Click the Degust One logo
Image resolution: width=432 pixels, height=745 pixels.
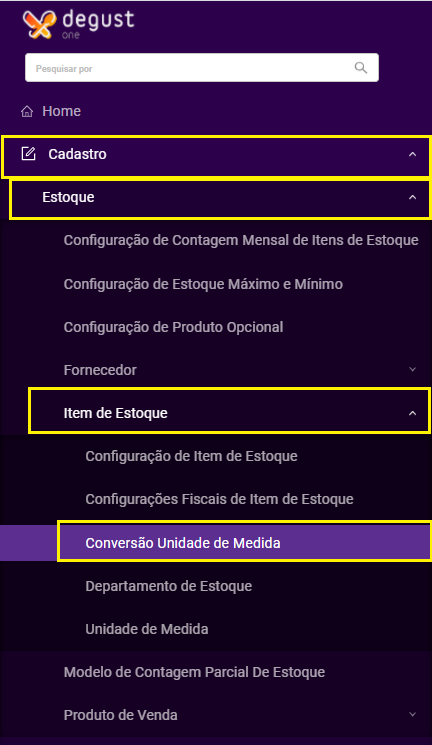78,25
